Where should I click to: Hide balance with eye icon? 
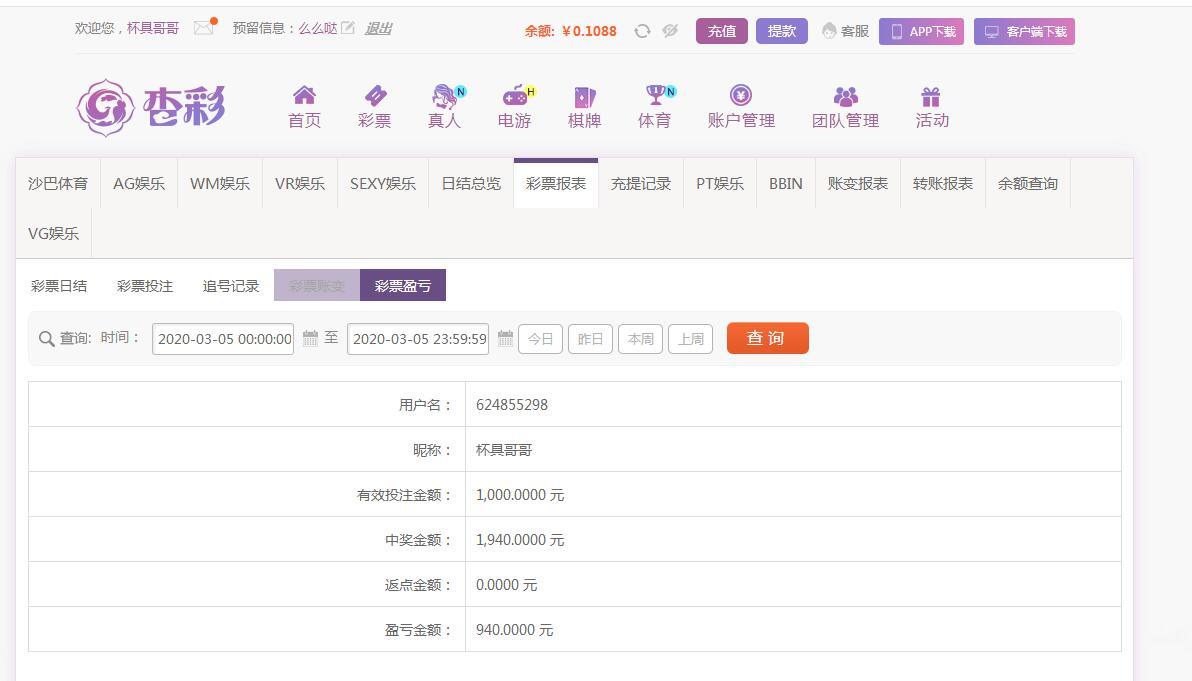click(670, 31)
